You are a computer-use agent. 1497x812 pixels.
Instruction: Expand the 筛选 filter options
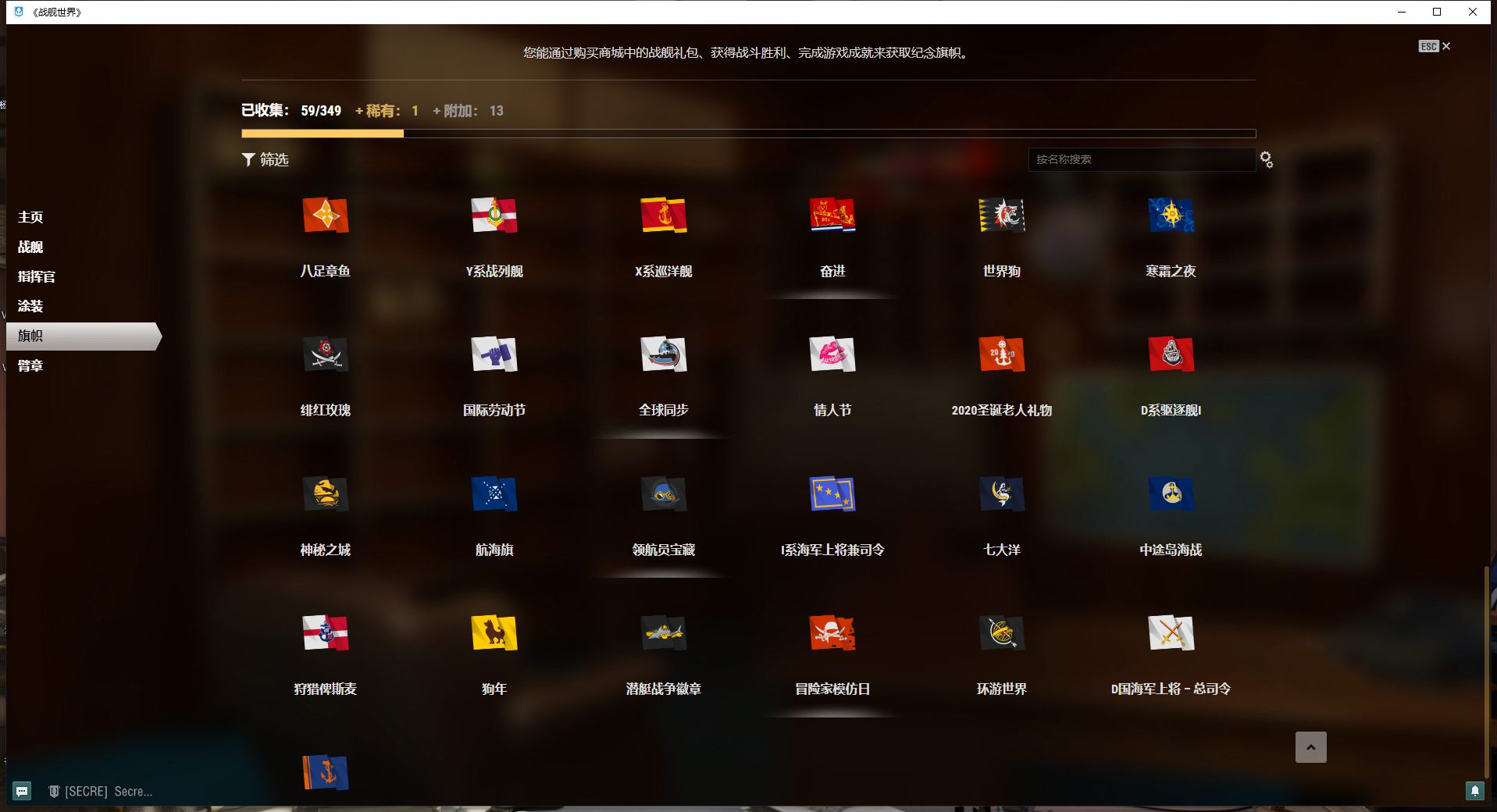266,159
